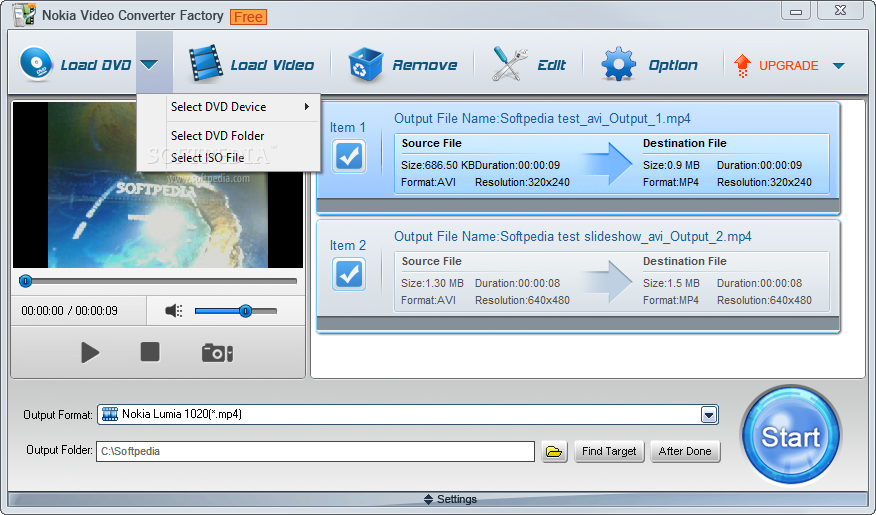Open the Option gear icon
This screenshot has height=515, width=876.
click(618, 64)
